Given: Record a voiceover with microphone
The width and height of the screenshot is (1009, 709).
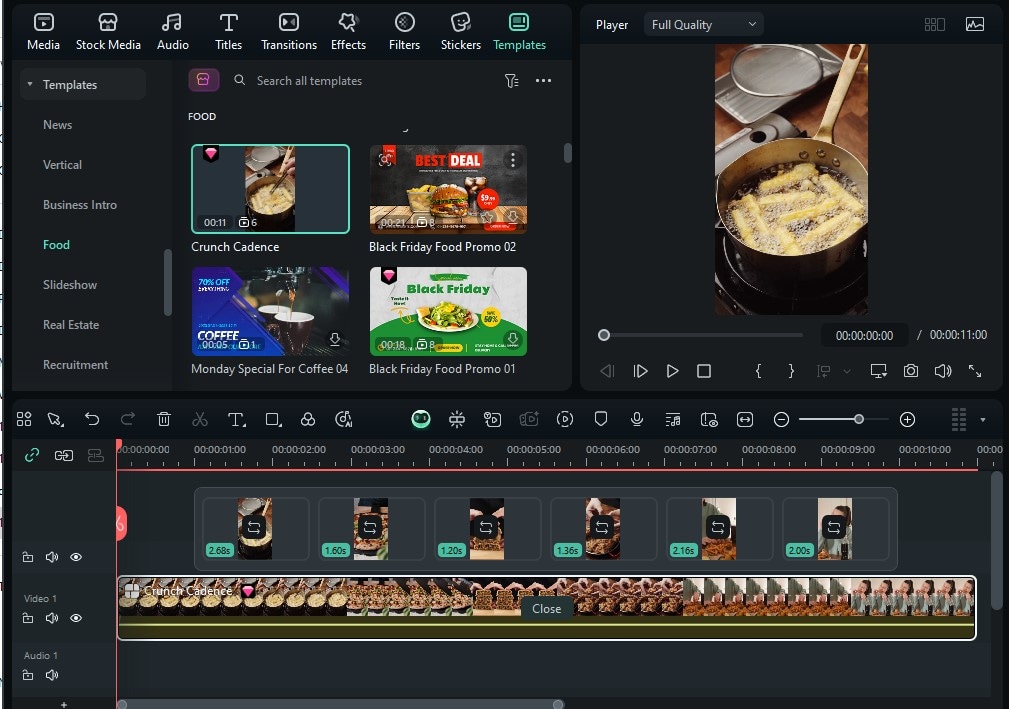Looking at the screenshot, I should click(x=636, y=419).
